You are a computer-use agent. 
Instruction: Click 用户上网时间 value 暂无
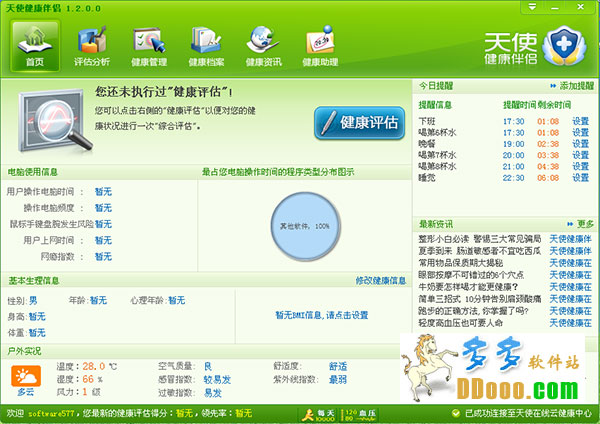coord(103,240)
